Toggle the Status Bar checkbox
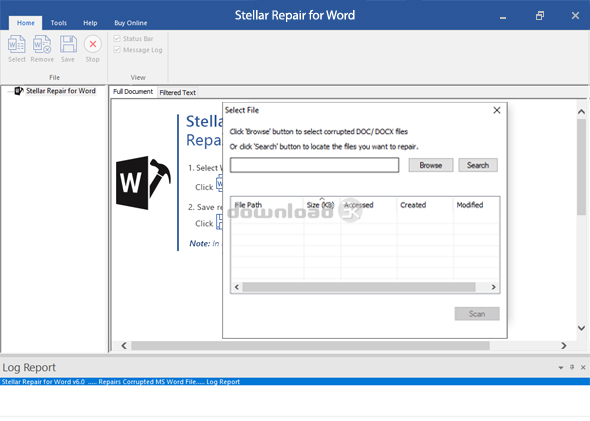Screen dimensions: 590x421 tap(117, 39)
